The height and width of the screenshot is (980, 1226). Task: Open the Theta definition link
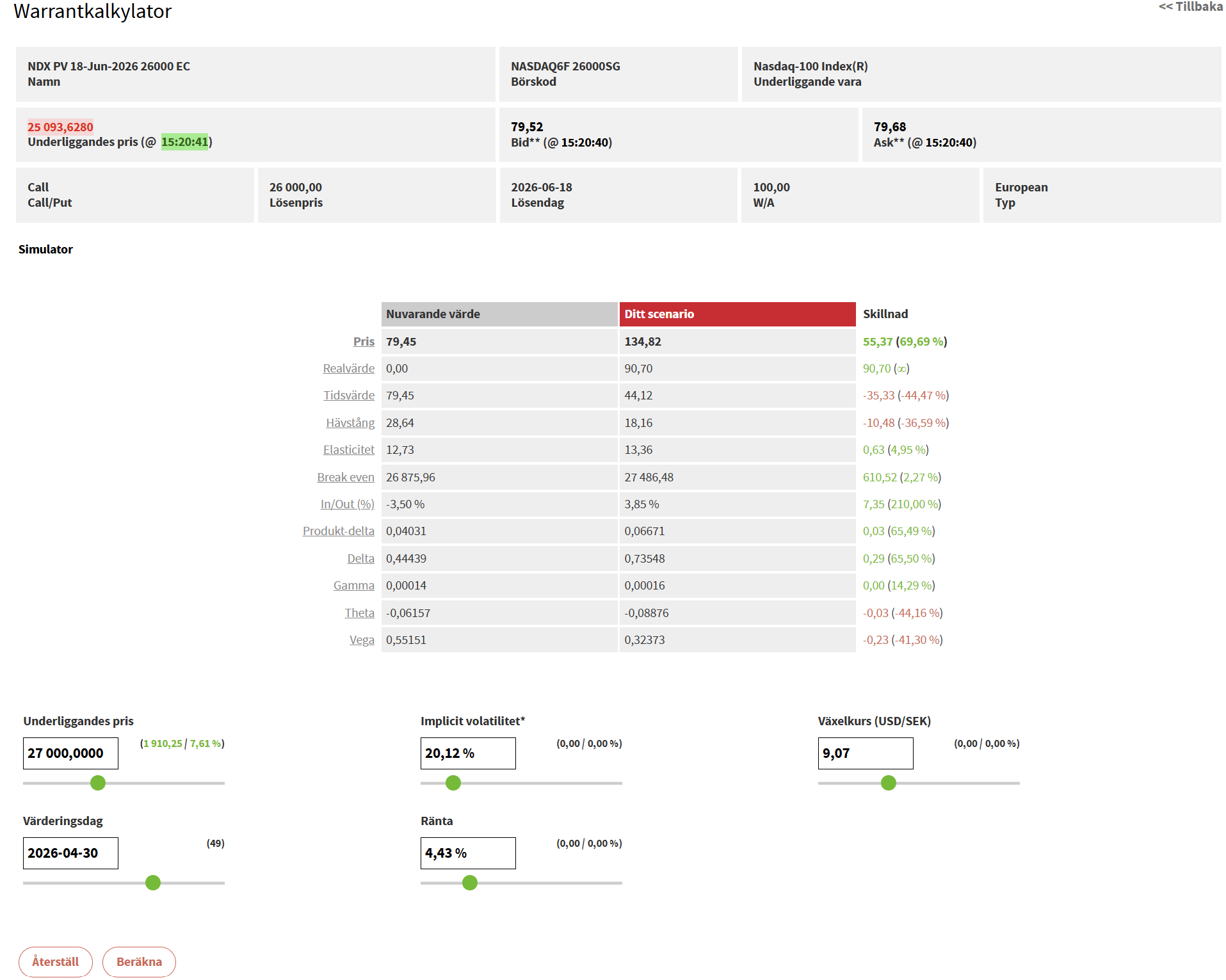coord(359,613)
